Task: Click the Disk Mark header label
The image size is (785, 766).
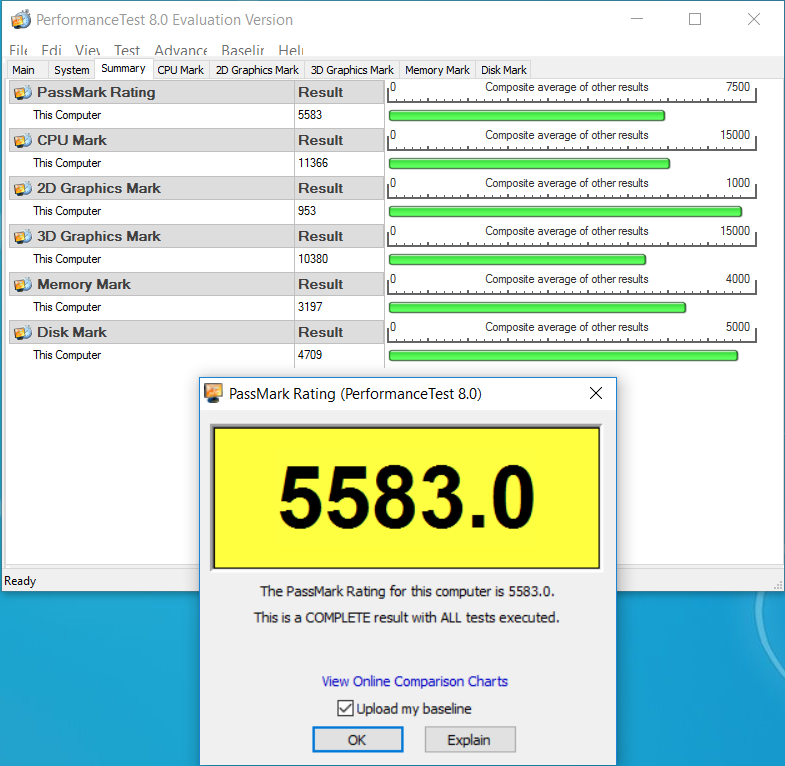Action: pyautogui.click(x=72, y=332)
